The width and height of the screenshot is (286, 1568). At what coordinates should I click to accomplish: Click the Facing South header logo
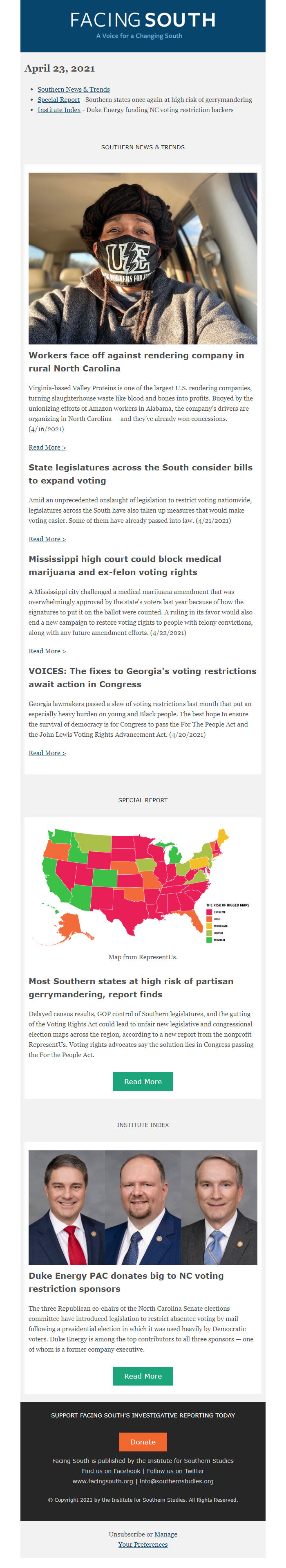[x=143, y=25]
